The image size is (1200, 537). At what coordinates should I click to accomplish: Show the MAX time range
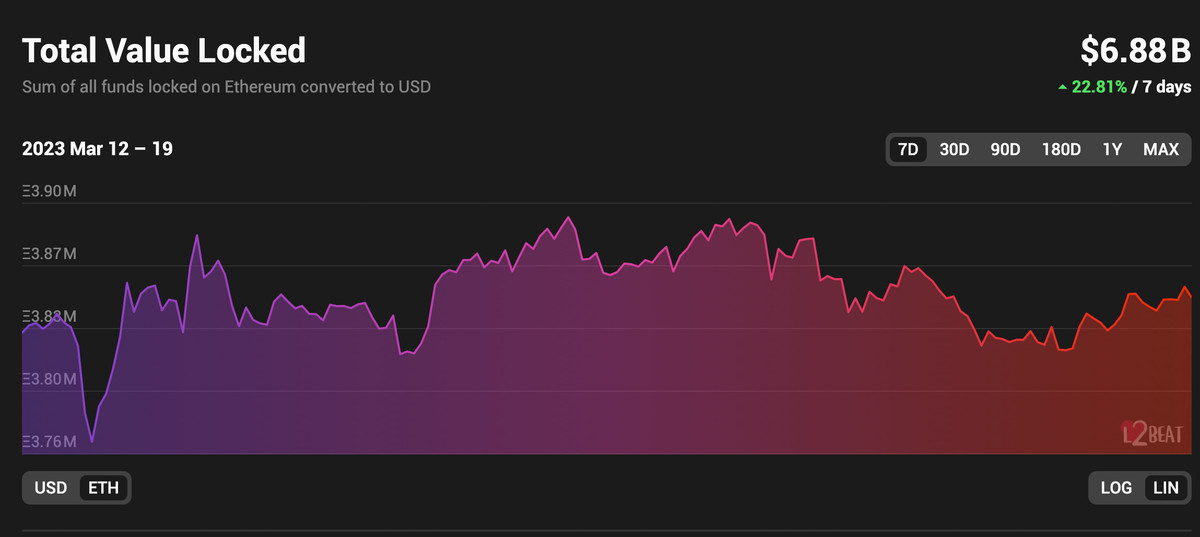click(1161, 150)
